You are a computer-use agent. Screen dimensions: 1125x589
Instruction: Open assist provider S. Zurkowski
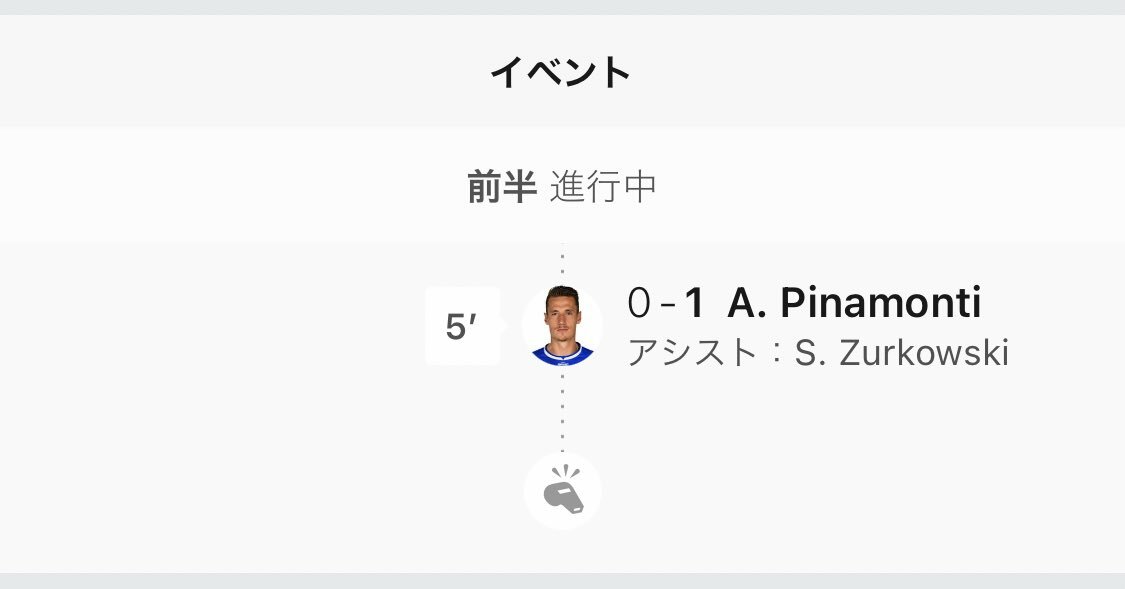coord(902,353)
